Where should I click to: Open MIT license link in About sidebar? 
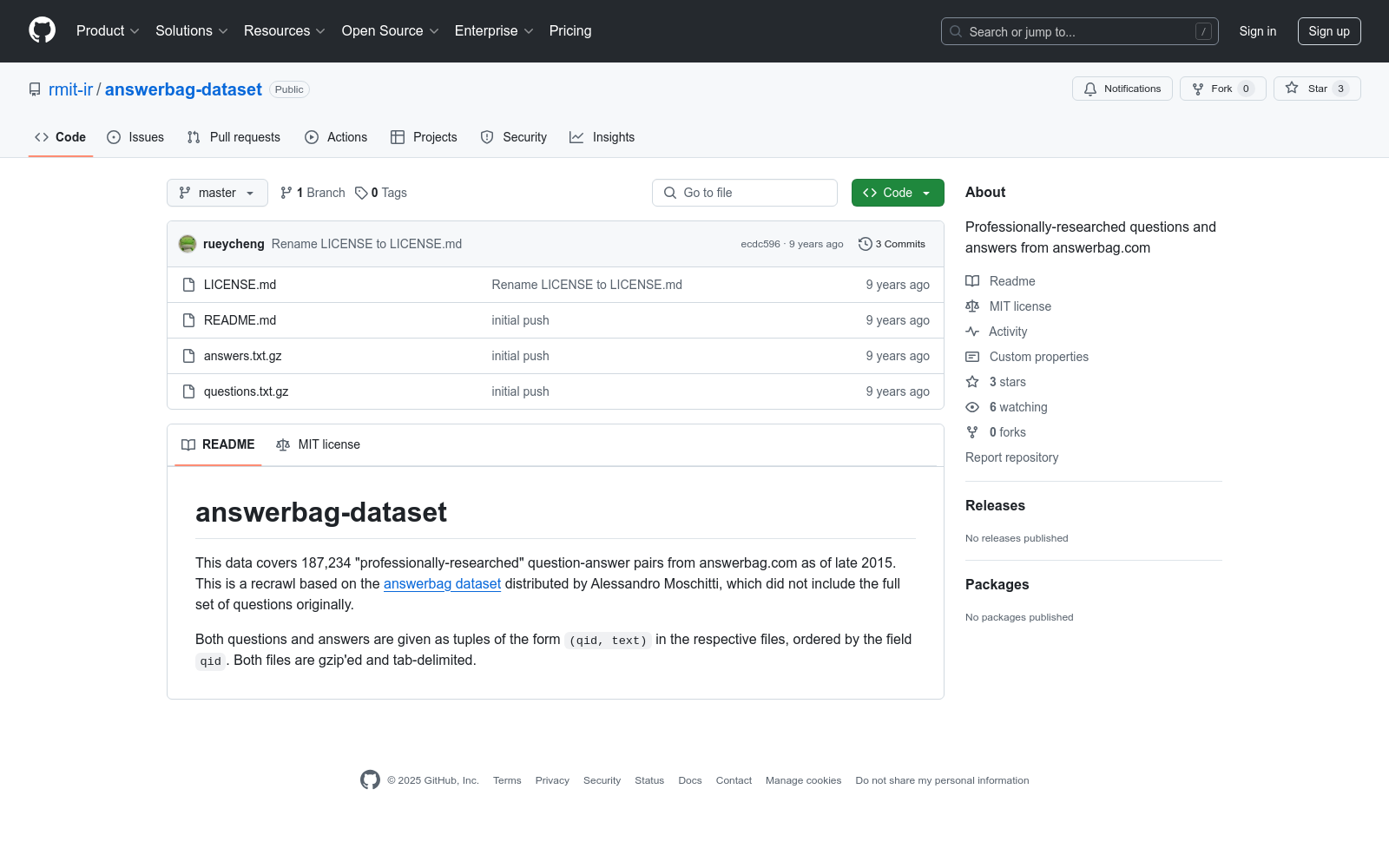coord(1008,306)
